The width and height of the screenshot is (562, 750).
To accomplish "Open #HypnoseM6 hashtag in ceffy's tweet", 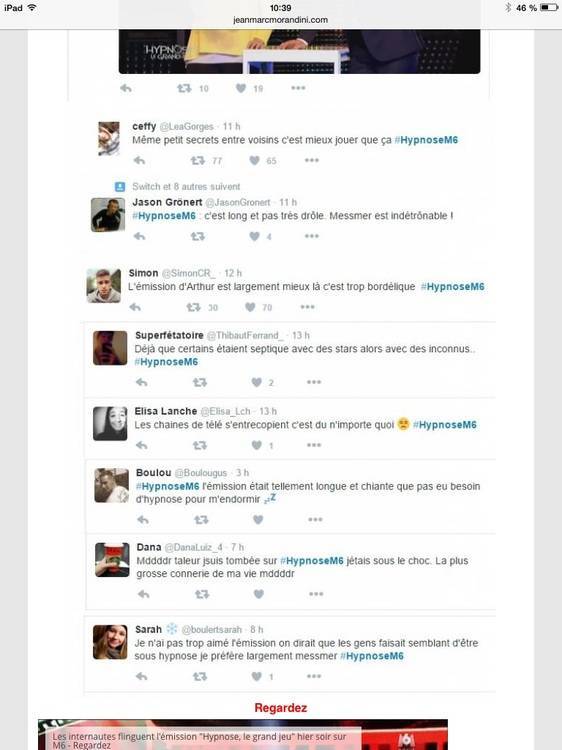I will [x=426, y=140].
